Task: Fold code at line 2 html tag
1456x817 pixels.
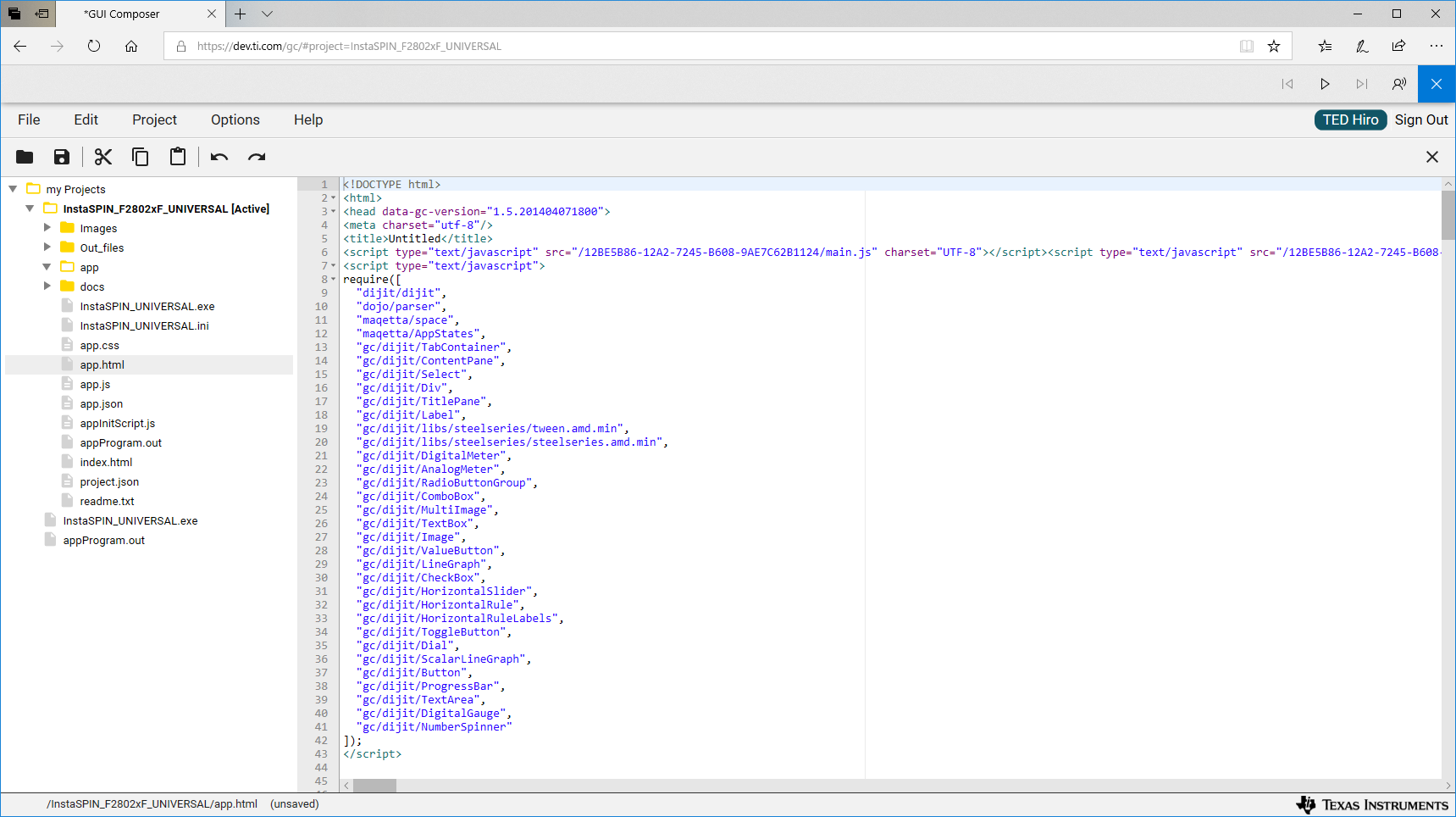Action: [333, 198]
